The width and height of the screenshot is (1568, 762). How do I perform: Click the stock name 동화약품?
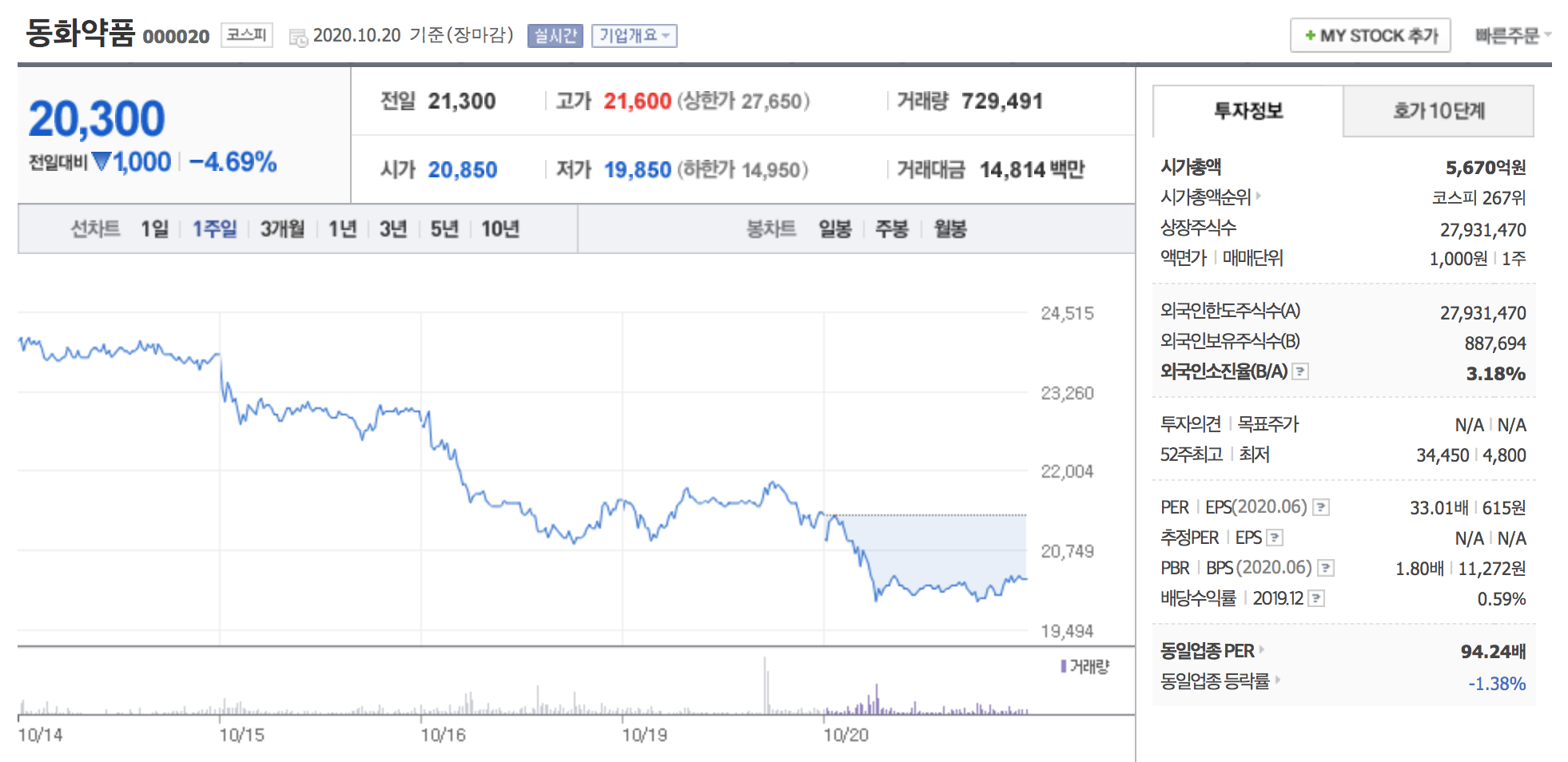[81, 33]
